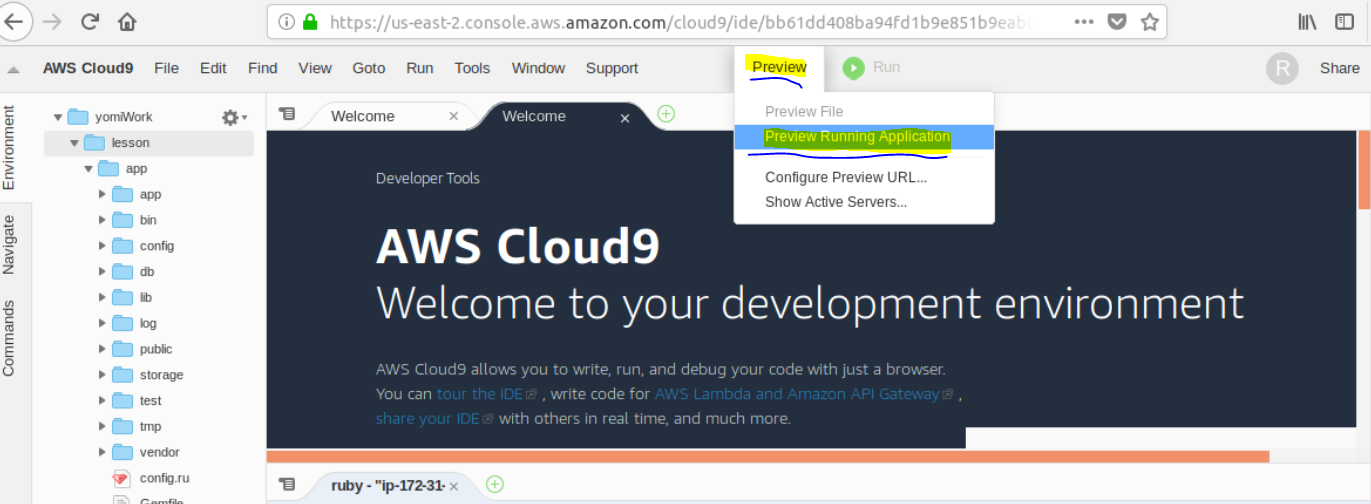Expand the config folder
The image size is (1371, 504).
(x=102, y=246)
